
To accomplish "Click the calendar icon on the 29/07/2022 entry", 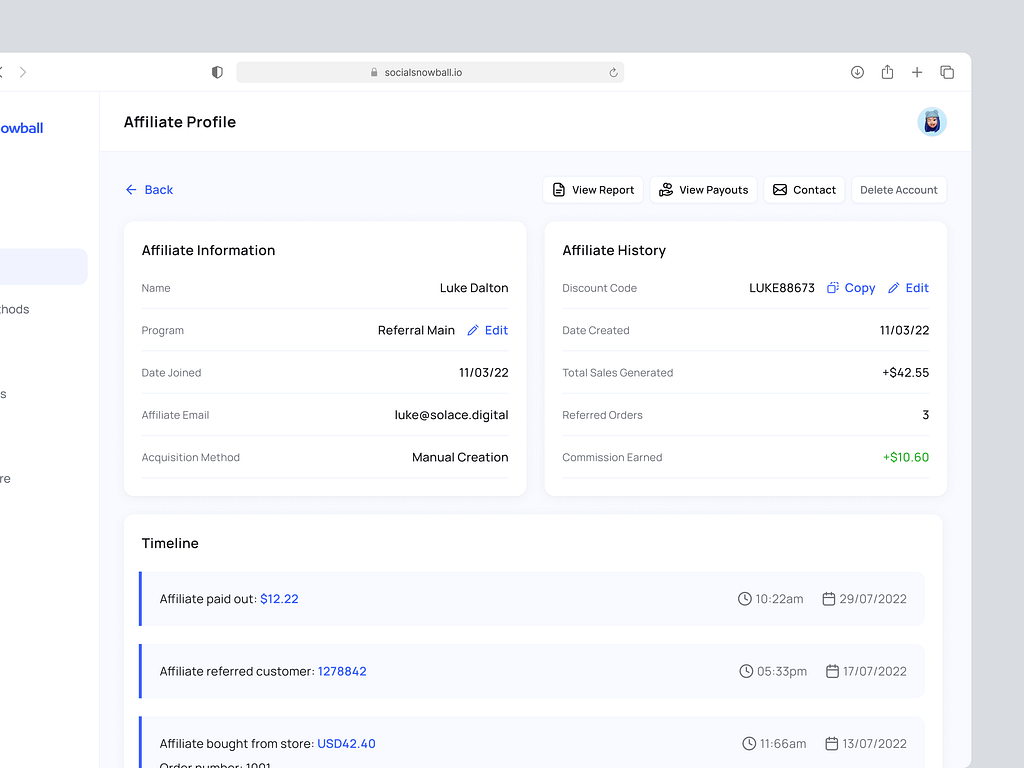I will 828,598.
